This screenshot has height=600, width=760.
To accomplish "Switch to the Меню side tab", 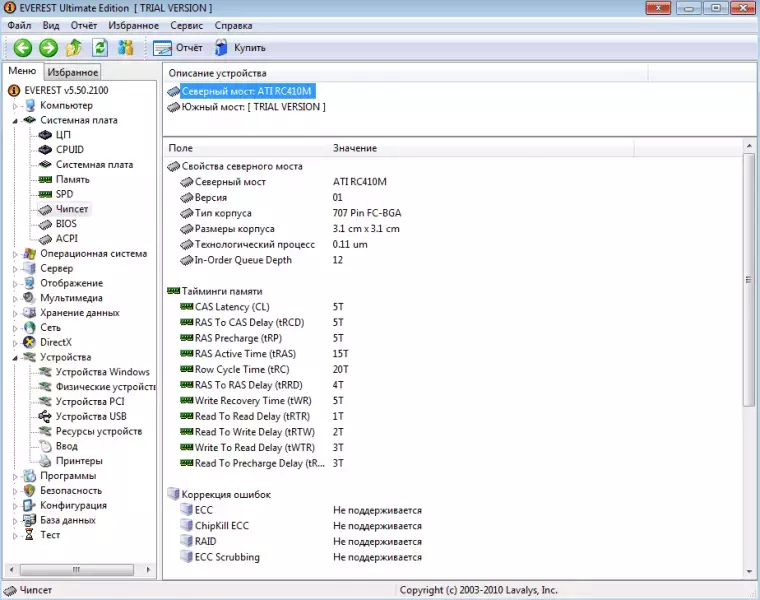I will coord(22,71).
